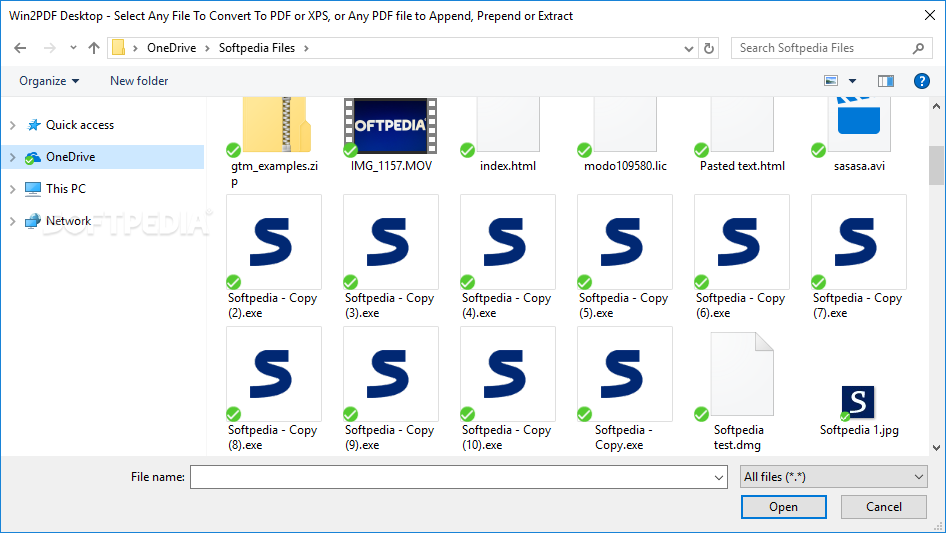
Task: Select Softpedia - Copy (8).exe
Action: pyautogui.click(x=274, y=389)
